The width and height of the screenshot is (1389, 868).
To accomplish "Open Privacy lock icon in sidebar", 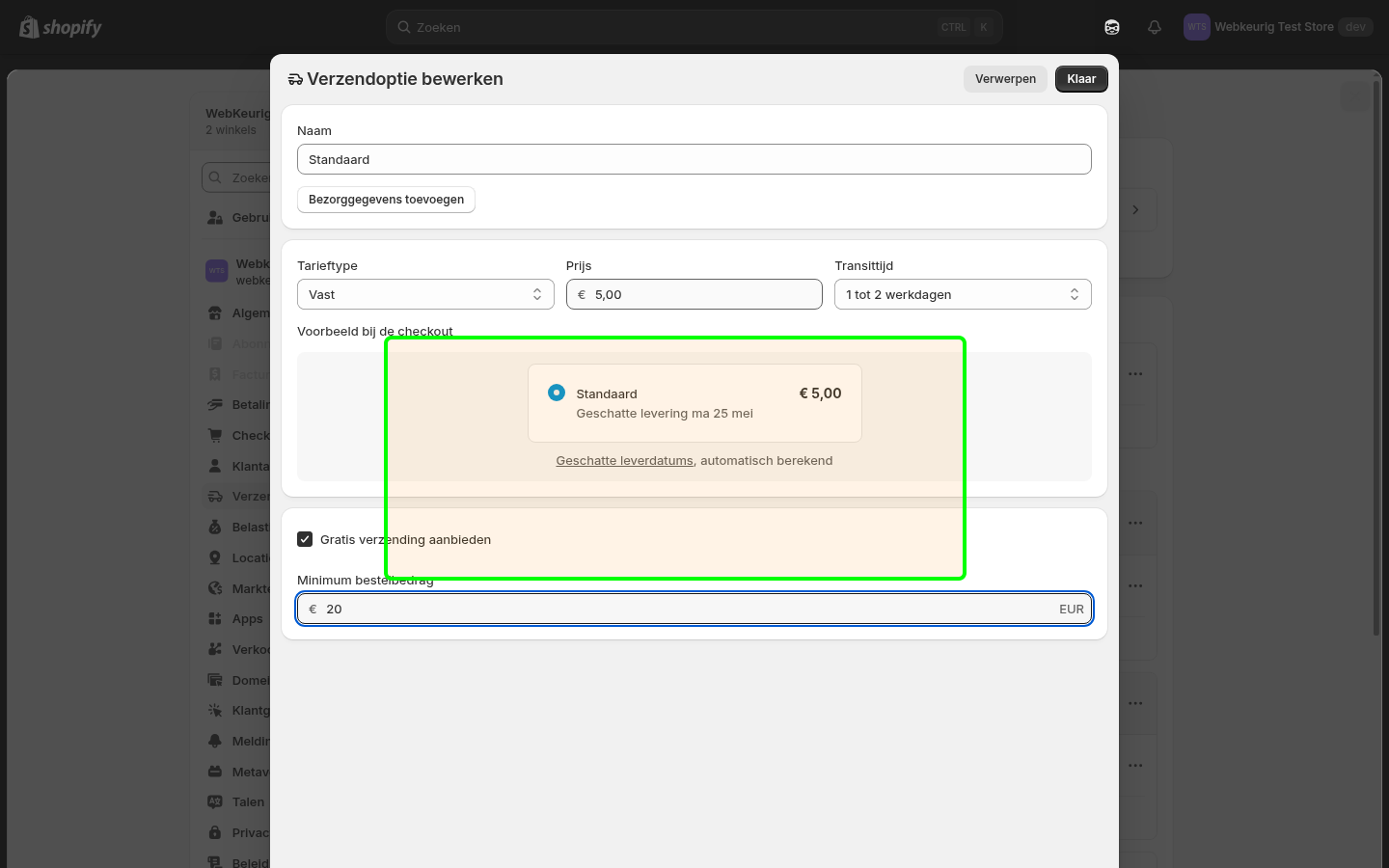I will (x=215, y=833).
